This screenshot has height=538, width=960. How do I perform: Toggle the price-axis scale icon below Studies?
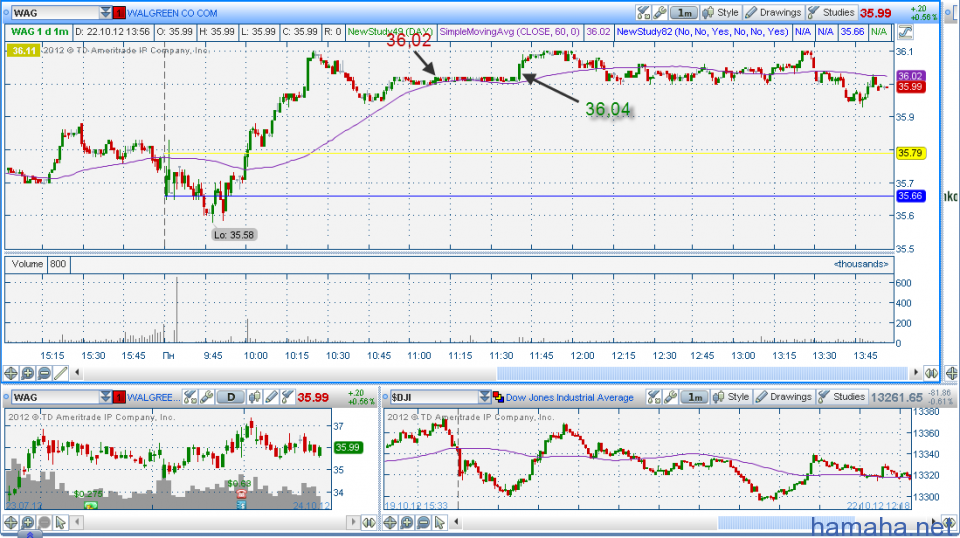906,32
